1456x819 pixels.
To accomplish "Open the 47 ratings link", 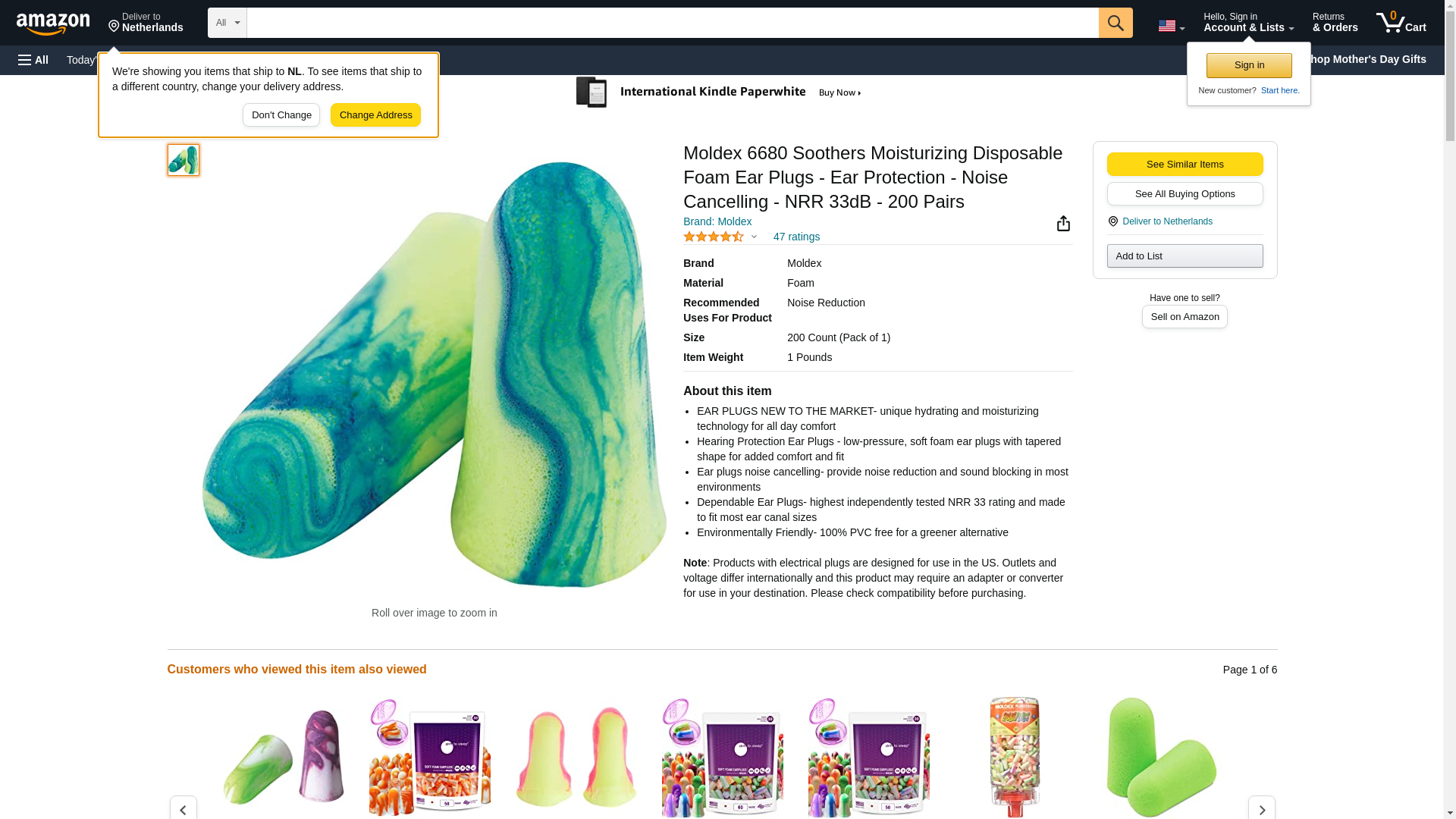I will coord(796,237).
